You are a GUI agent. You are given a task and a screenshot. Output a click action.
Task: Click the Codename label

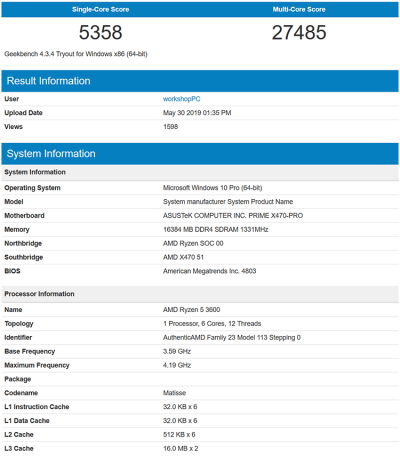[21, 393]
